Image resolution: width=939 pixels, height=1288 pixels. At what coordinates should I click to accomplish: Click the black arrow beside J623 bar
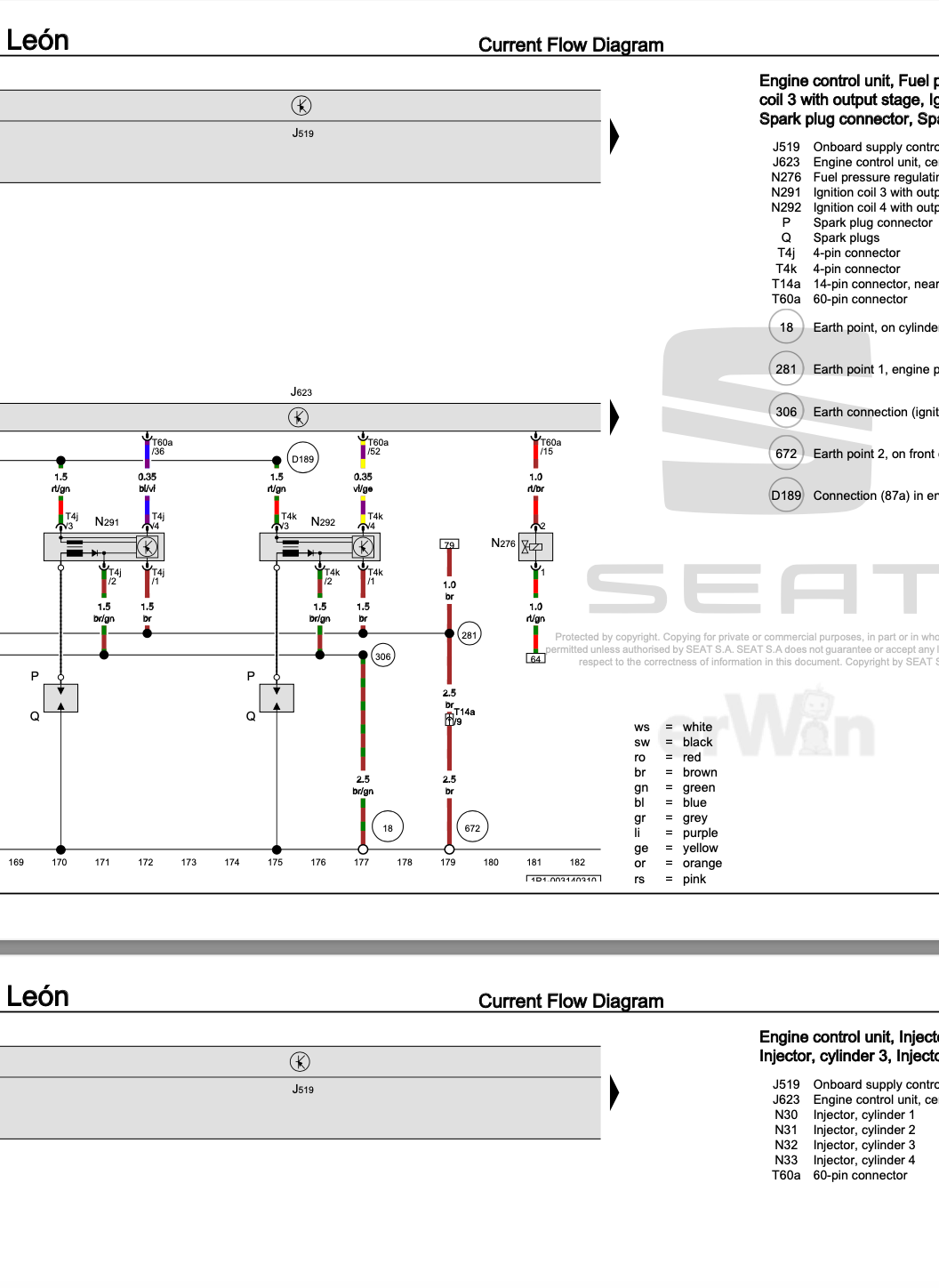coord(614,417)
